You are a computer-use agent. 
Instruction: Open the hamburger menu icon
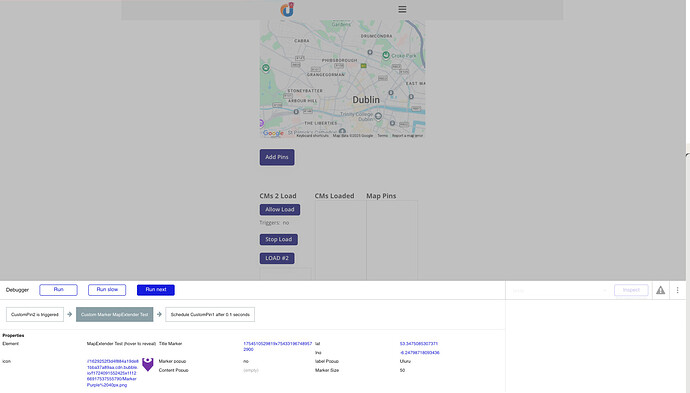[402, 9]
